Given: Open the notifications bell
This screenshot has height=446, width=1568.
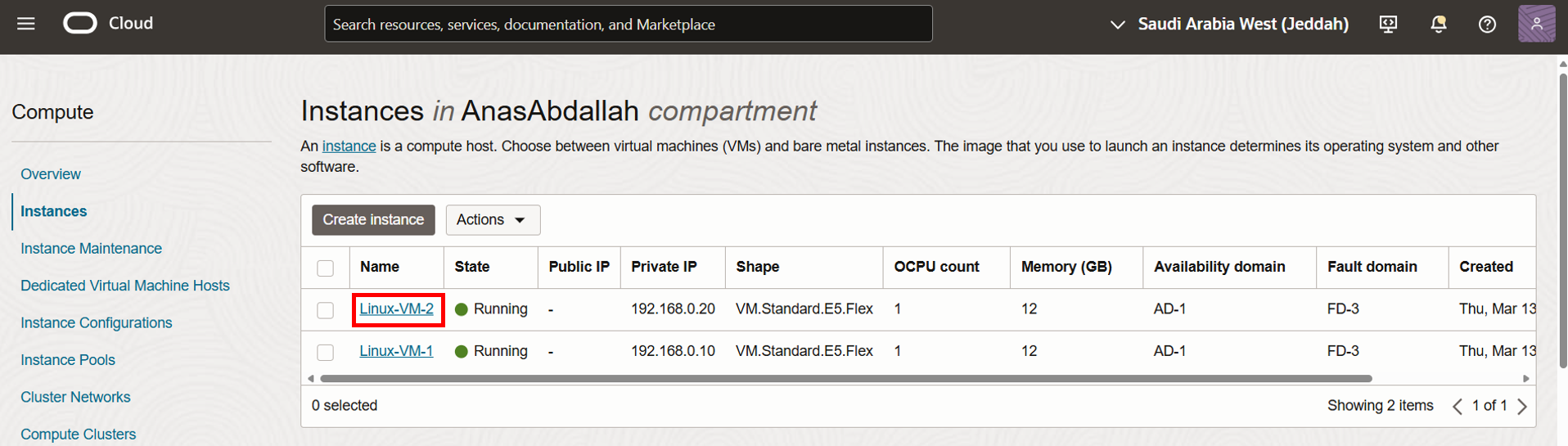Looking at the screenshot, I should [1438, 24].
